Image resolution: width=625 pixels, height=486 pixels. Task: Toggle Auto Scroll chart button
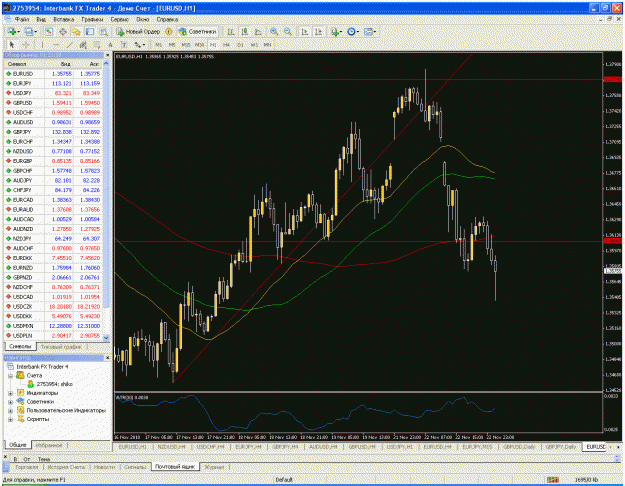coord(305,32)
